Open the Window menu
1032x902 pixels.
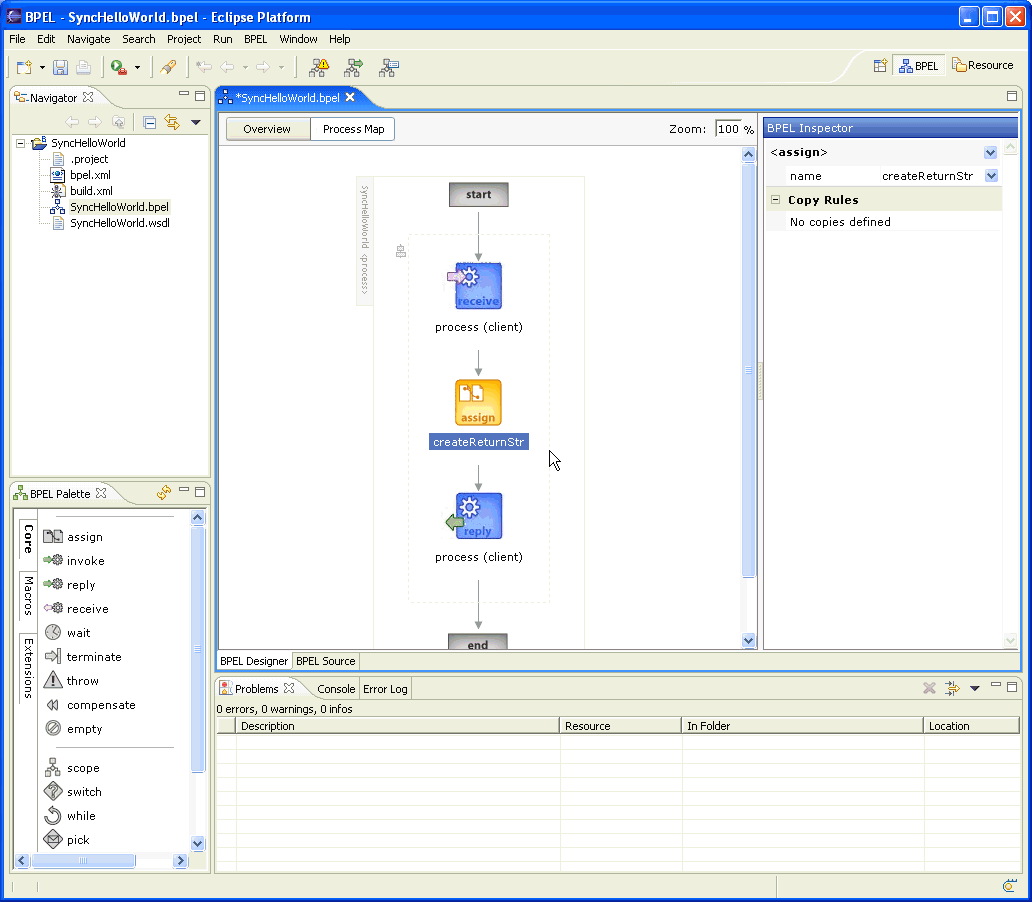(298, 39)
